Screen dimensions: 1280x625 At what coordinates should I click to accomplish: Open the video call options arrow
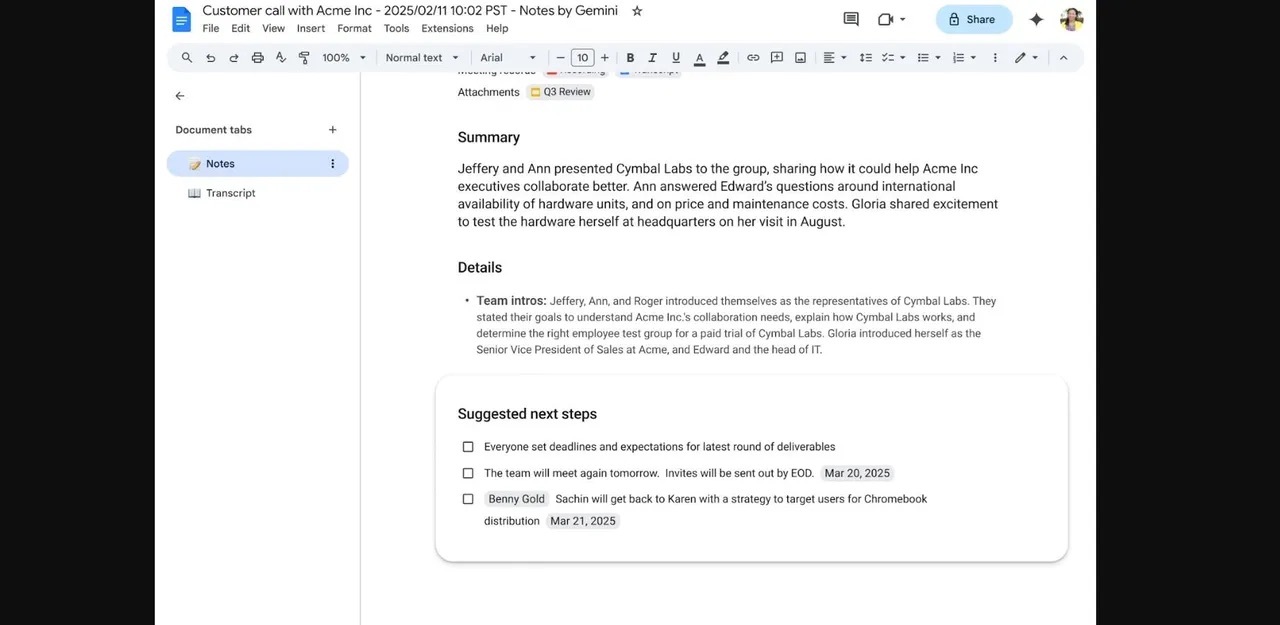(903, 19)
